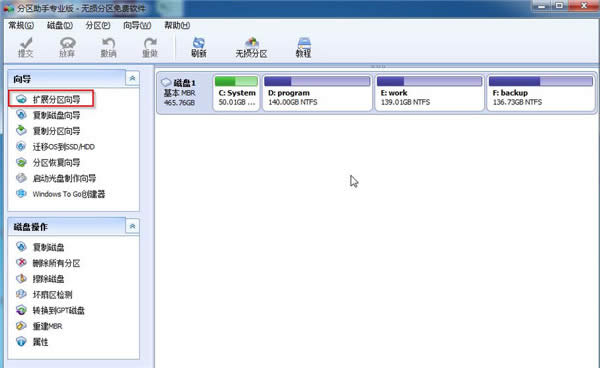Click icon beside 属性 properties
The image size is (600, 368).
click(x=21, y=342)
